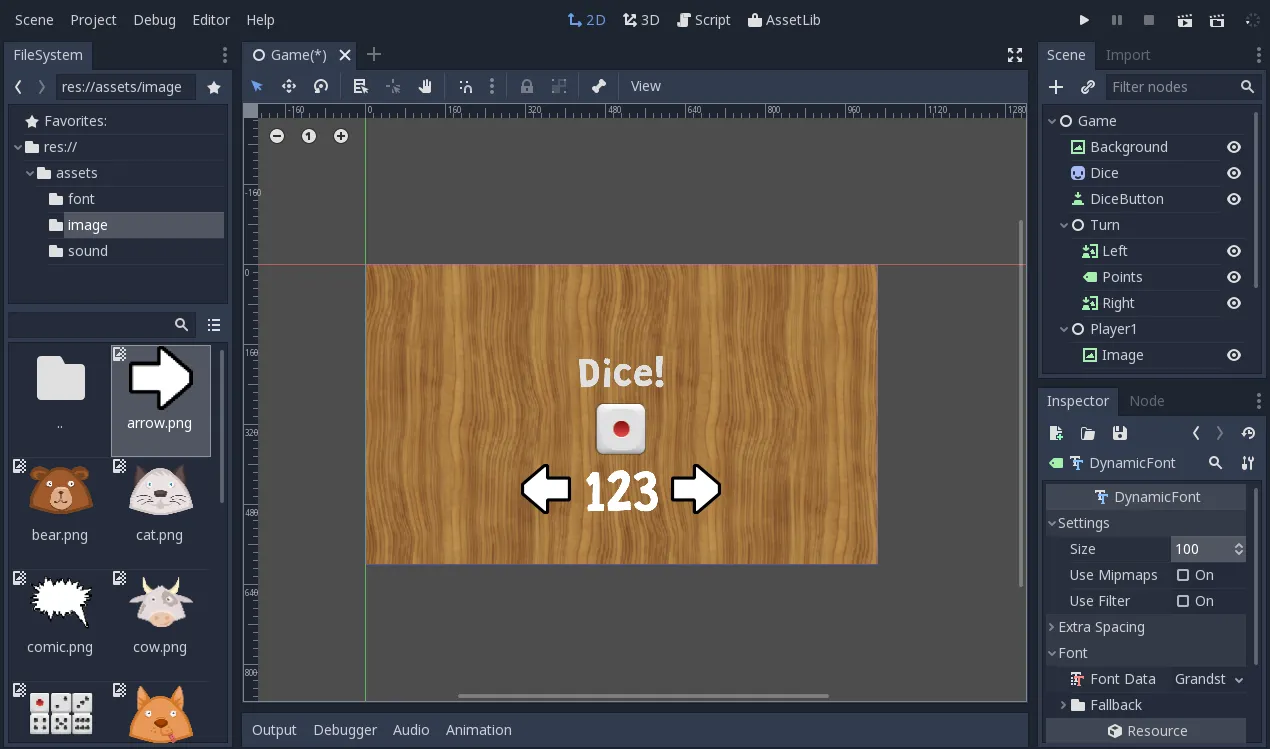Click the Size stepper arrows
The width and height of the screenshot is (1270, 749).
(1239, 549)
